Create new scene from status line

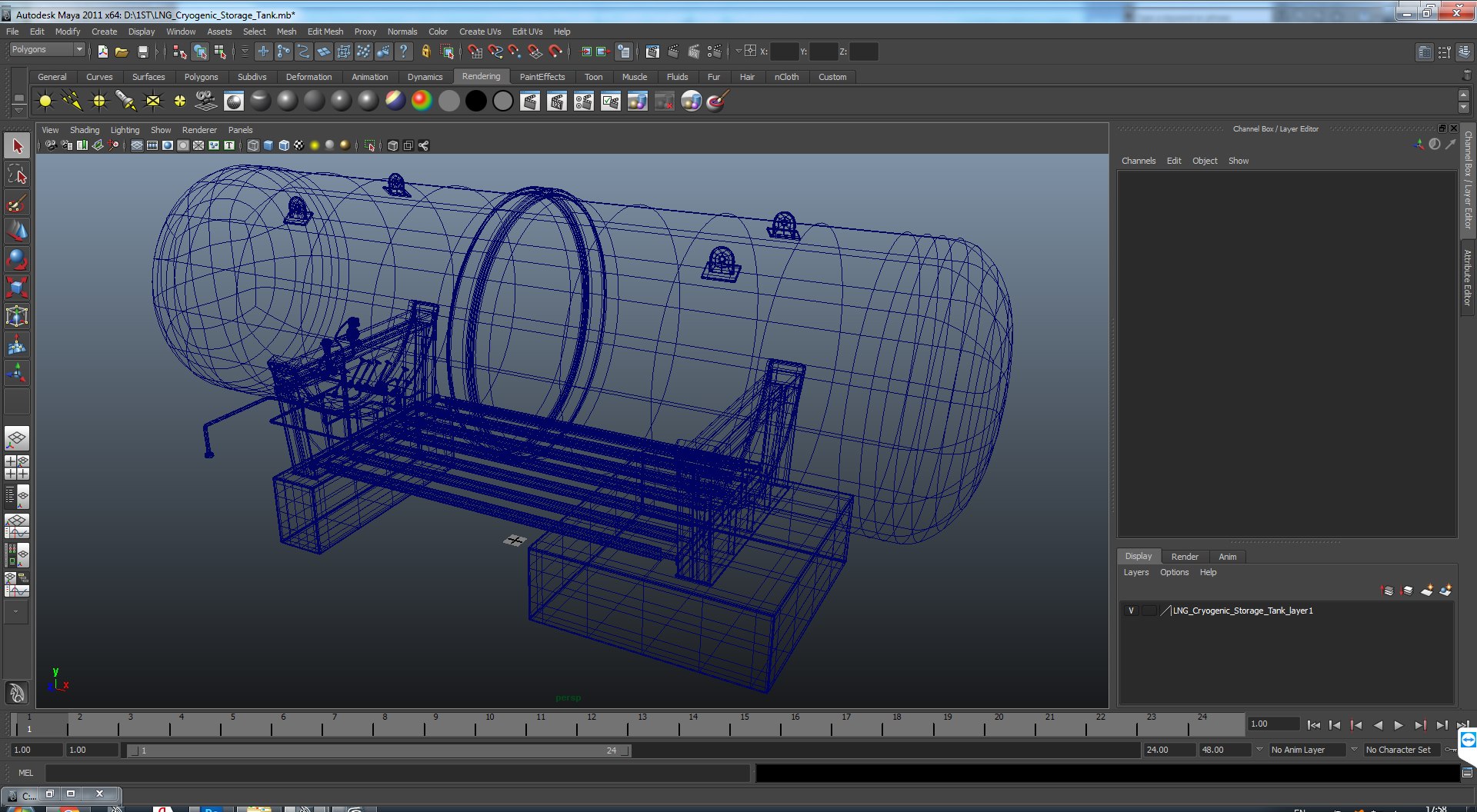tap(102, 52)
